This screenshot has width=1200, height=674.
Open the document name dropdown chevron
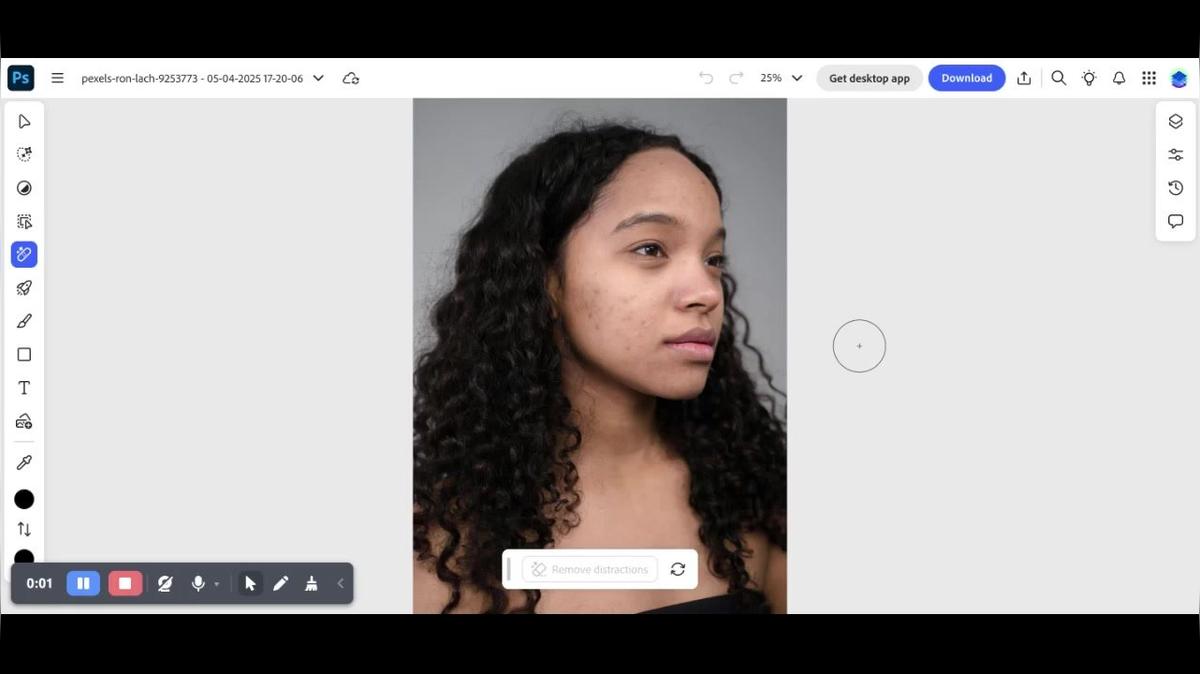tap(318, 78)
